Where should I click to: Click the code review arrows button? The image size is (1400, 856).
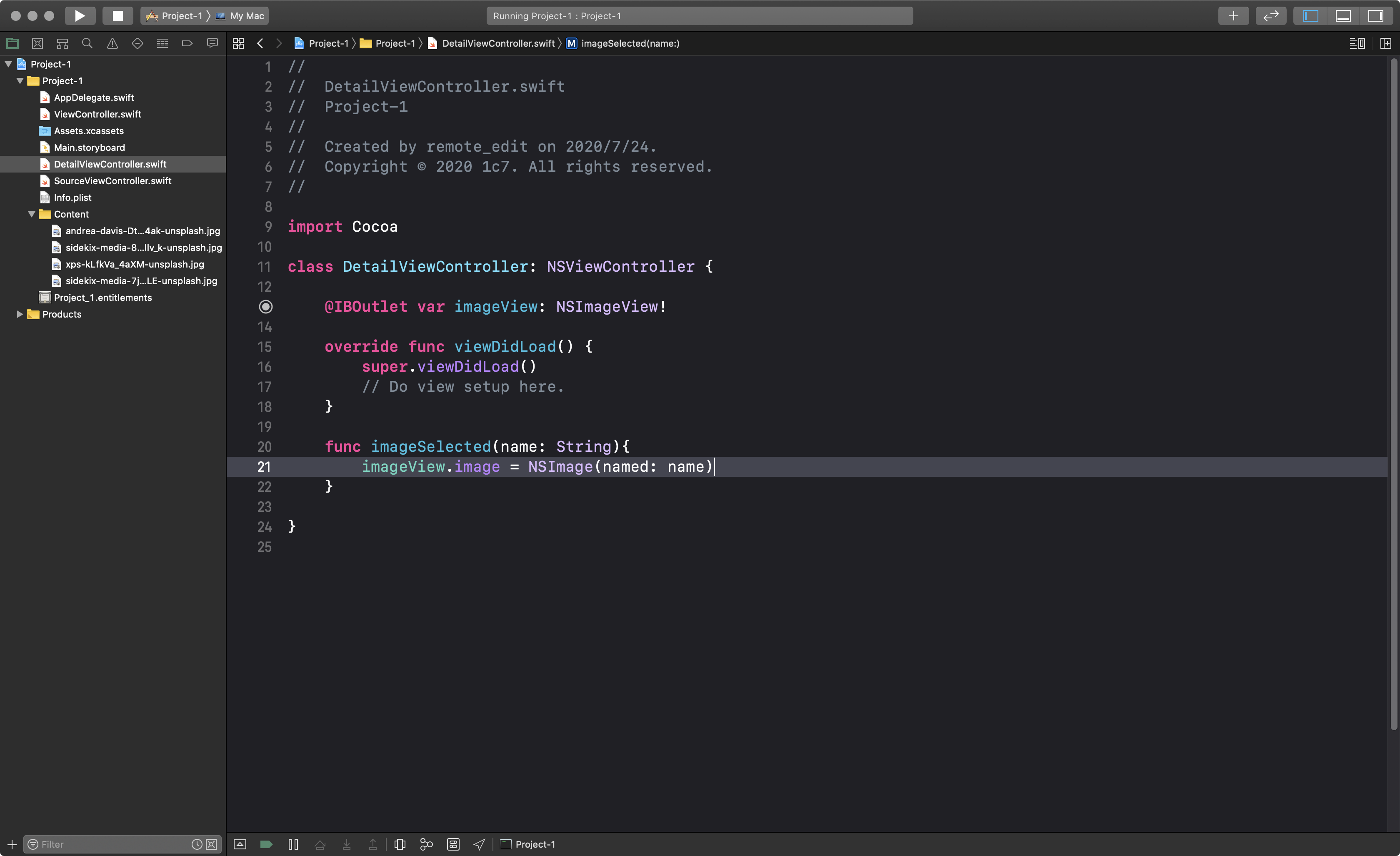(x=1270, y=15)
